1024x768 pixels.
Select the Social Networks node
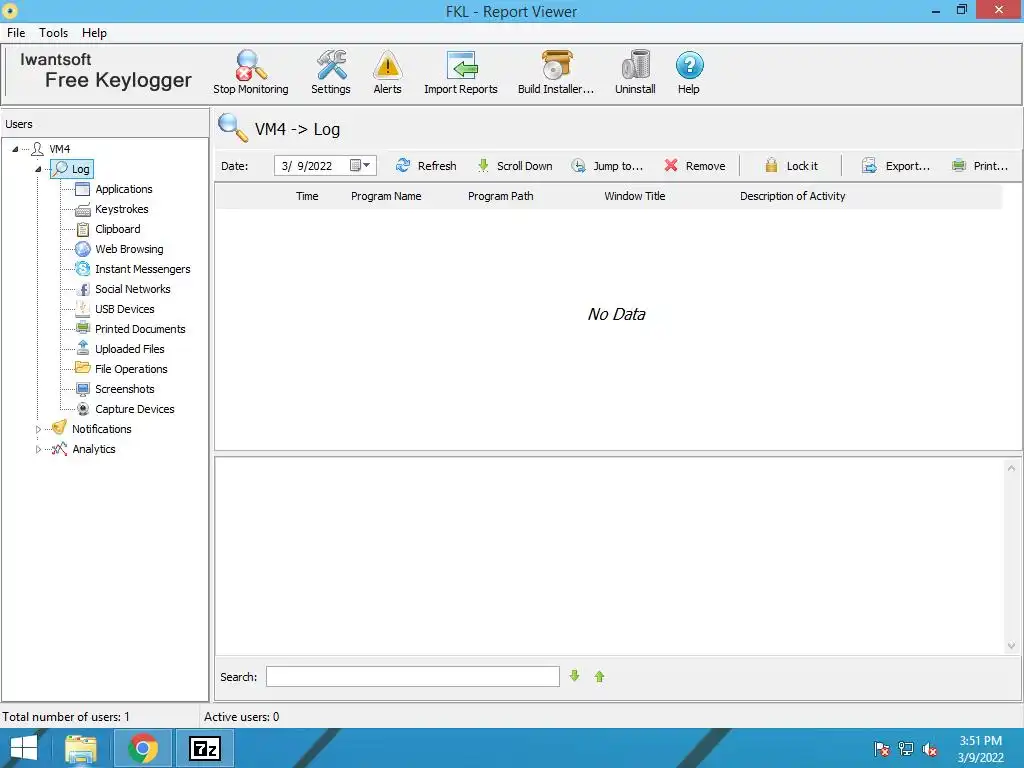point(133,289)
